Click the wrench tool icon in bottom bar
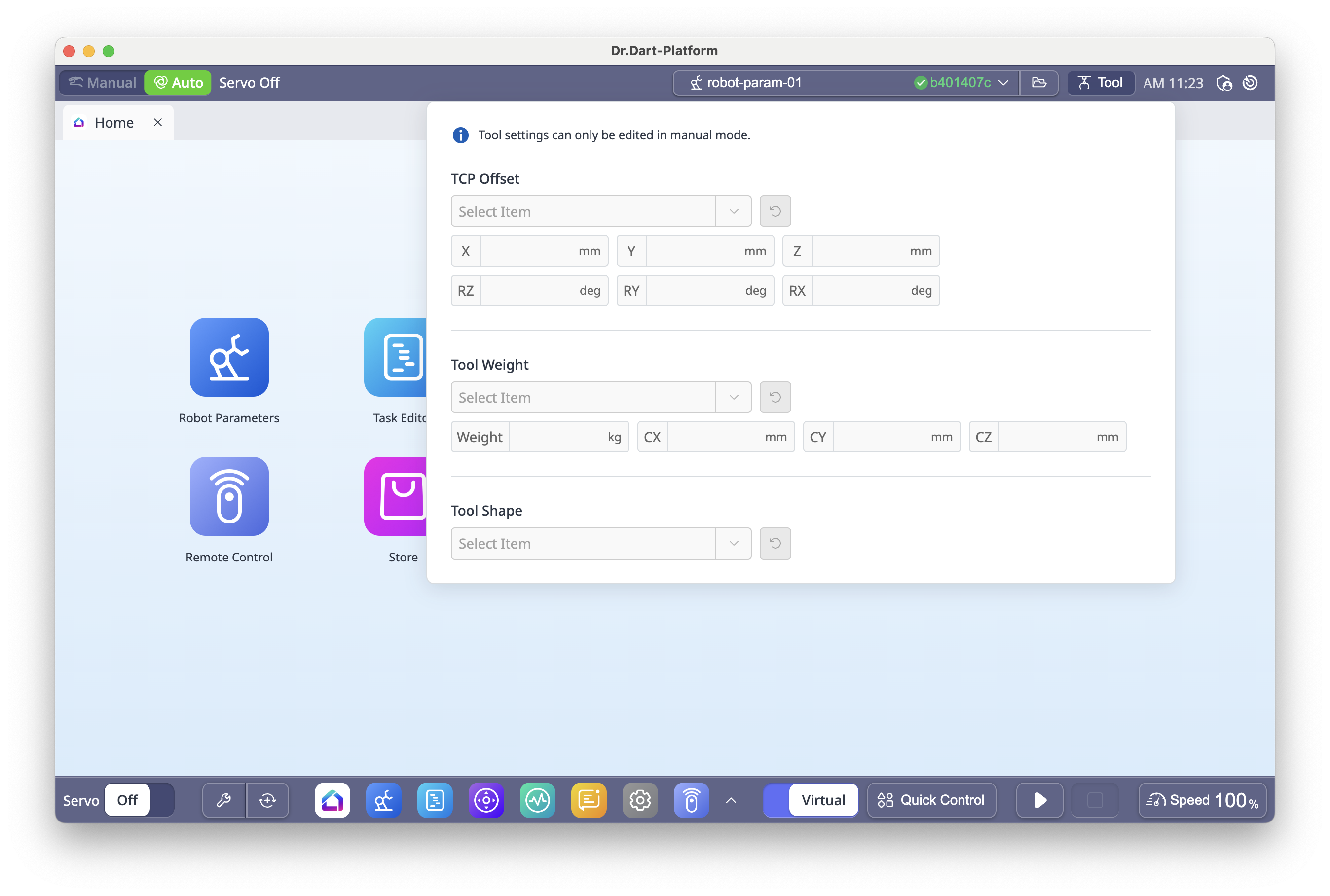The image size is (1330, 896). (x=224, y=800)
